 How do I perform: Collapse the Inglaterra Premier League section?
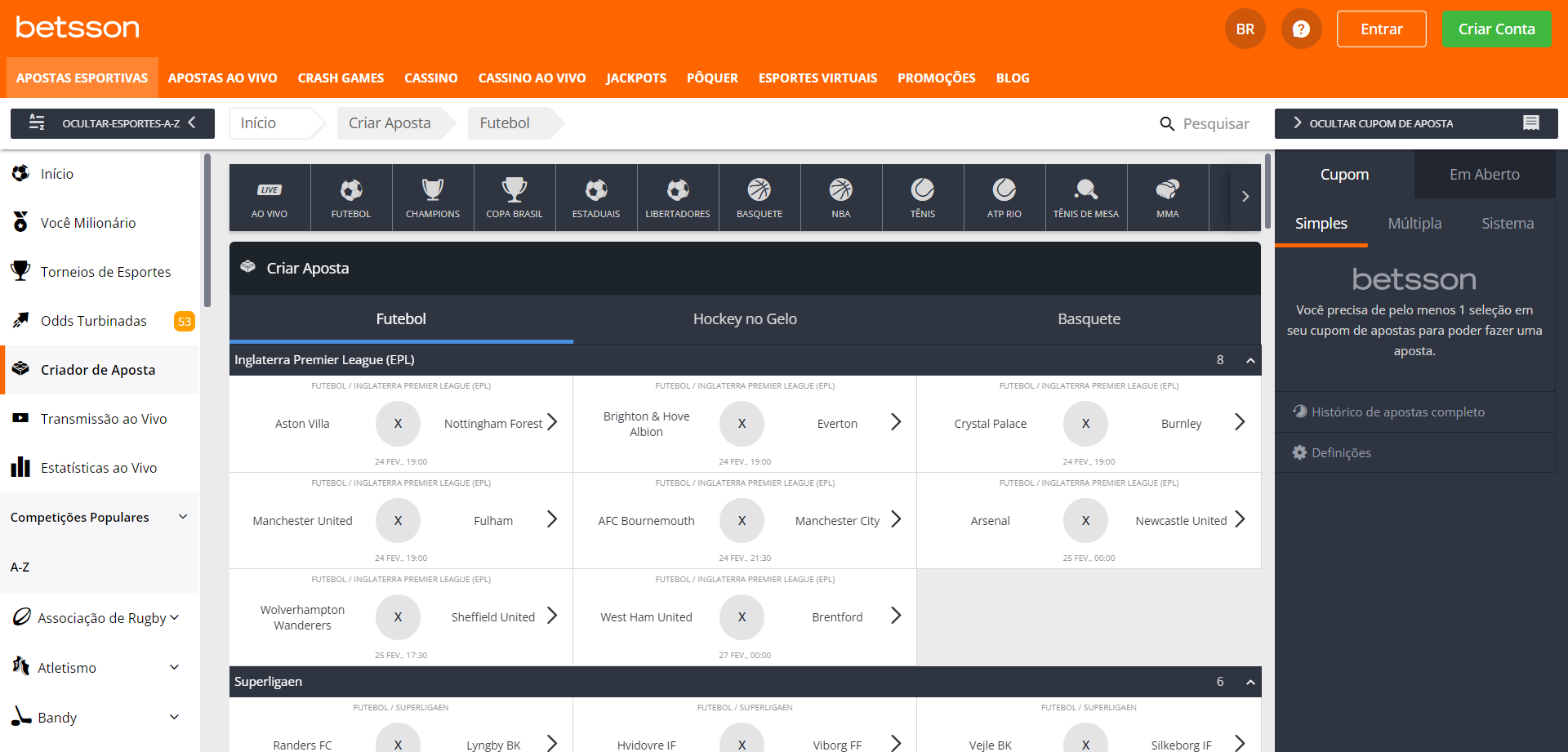tap(1250, 360)
